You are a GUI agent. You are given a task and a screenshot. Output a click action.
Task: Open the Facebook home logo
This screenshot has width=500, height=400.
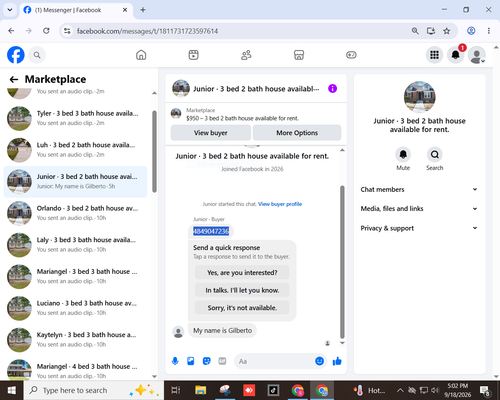(x=16, y=55)
